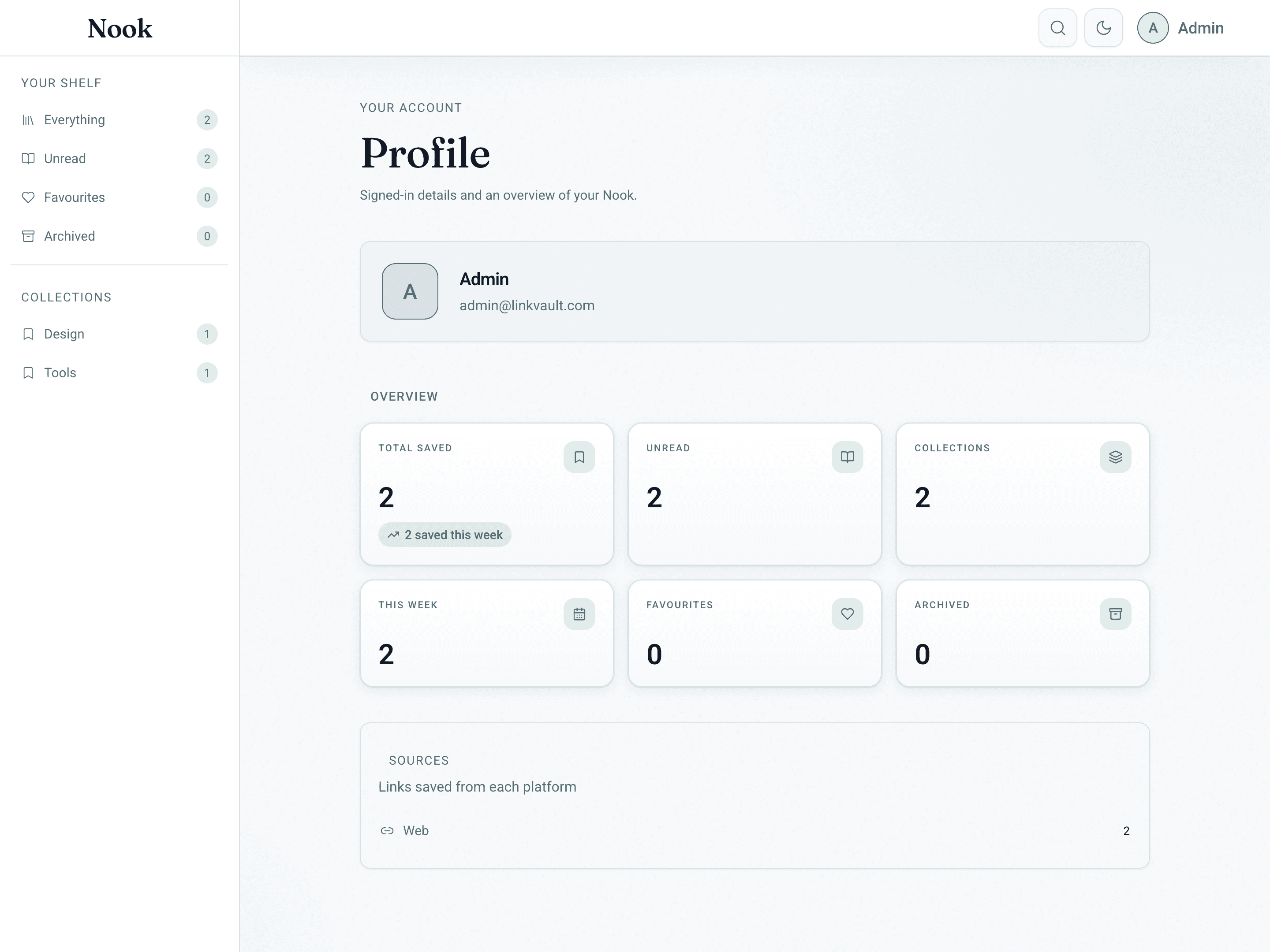The height and width of the screenshot is (952, 1270).
Task: Click the admin@linkvault.com email text
Action: [527, 306]
